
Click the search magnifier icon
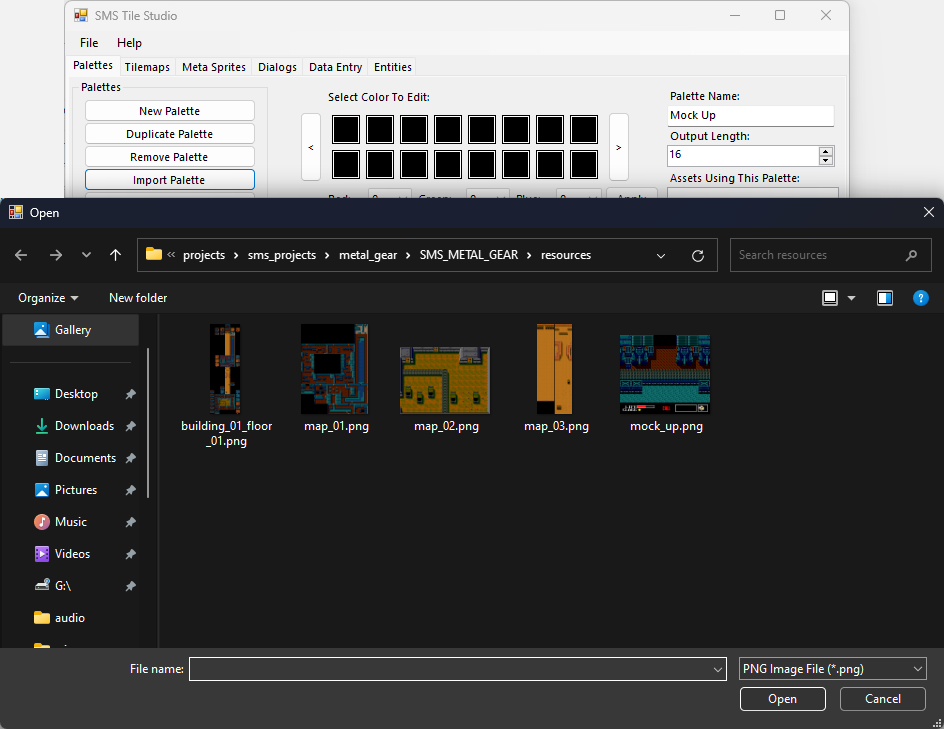tap(911, 255)
